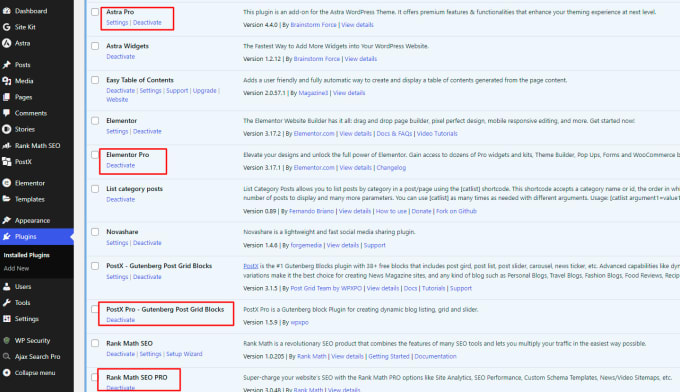
Task: Click the Media icon in sidebar
Action: coord(7,81)
